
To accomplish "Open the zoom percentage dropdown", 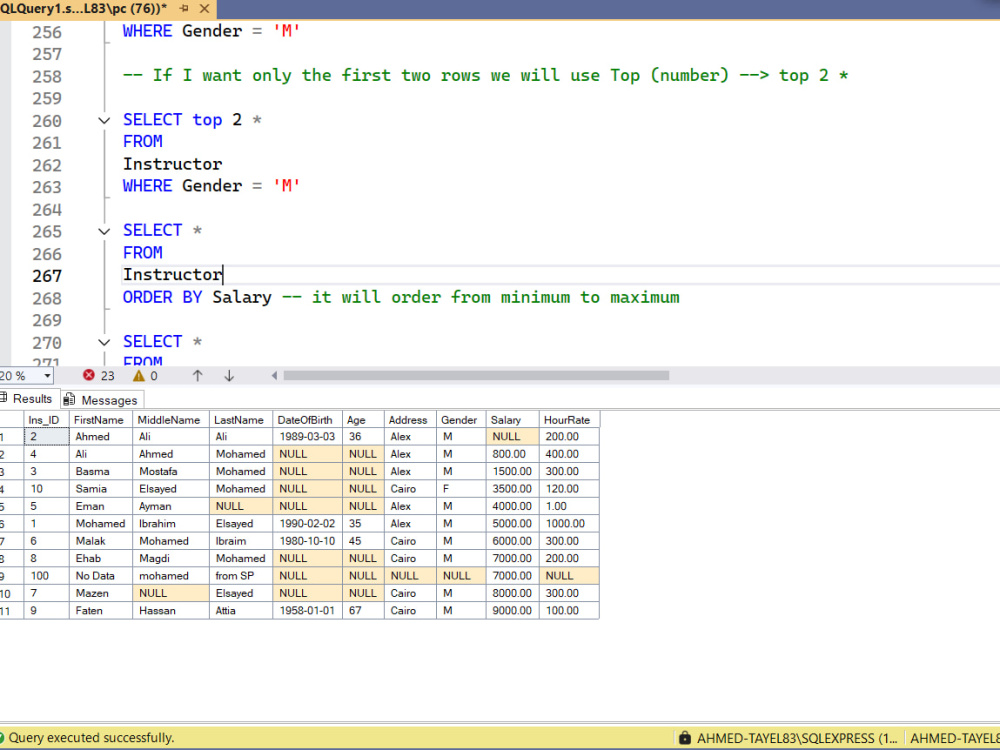I will 47,376.
